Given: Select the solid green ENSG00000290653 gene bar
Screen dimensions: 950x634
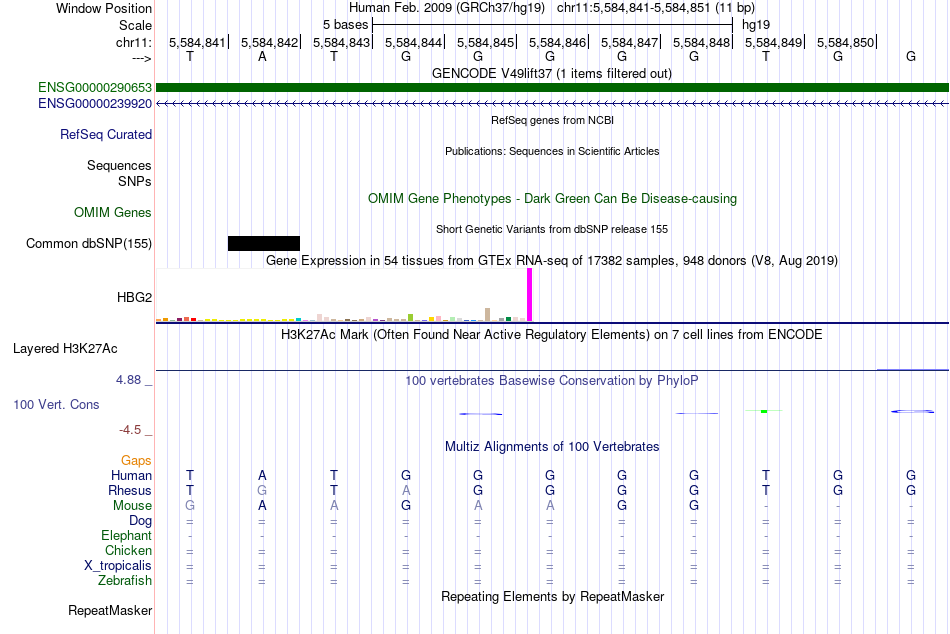Looking at the screenshot, I should pyautogui.click(x=552, y=88).
